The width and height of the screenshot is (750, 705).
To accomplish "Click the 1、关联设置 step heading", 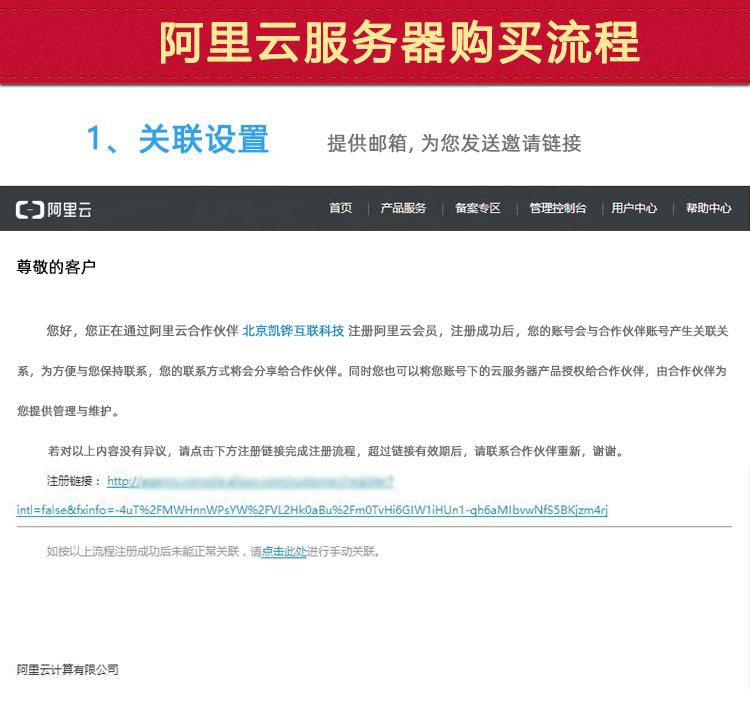I will [x=177, y=139].
